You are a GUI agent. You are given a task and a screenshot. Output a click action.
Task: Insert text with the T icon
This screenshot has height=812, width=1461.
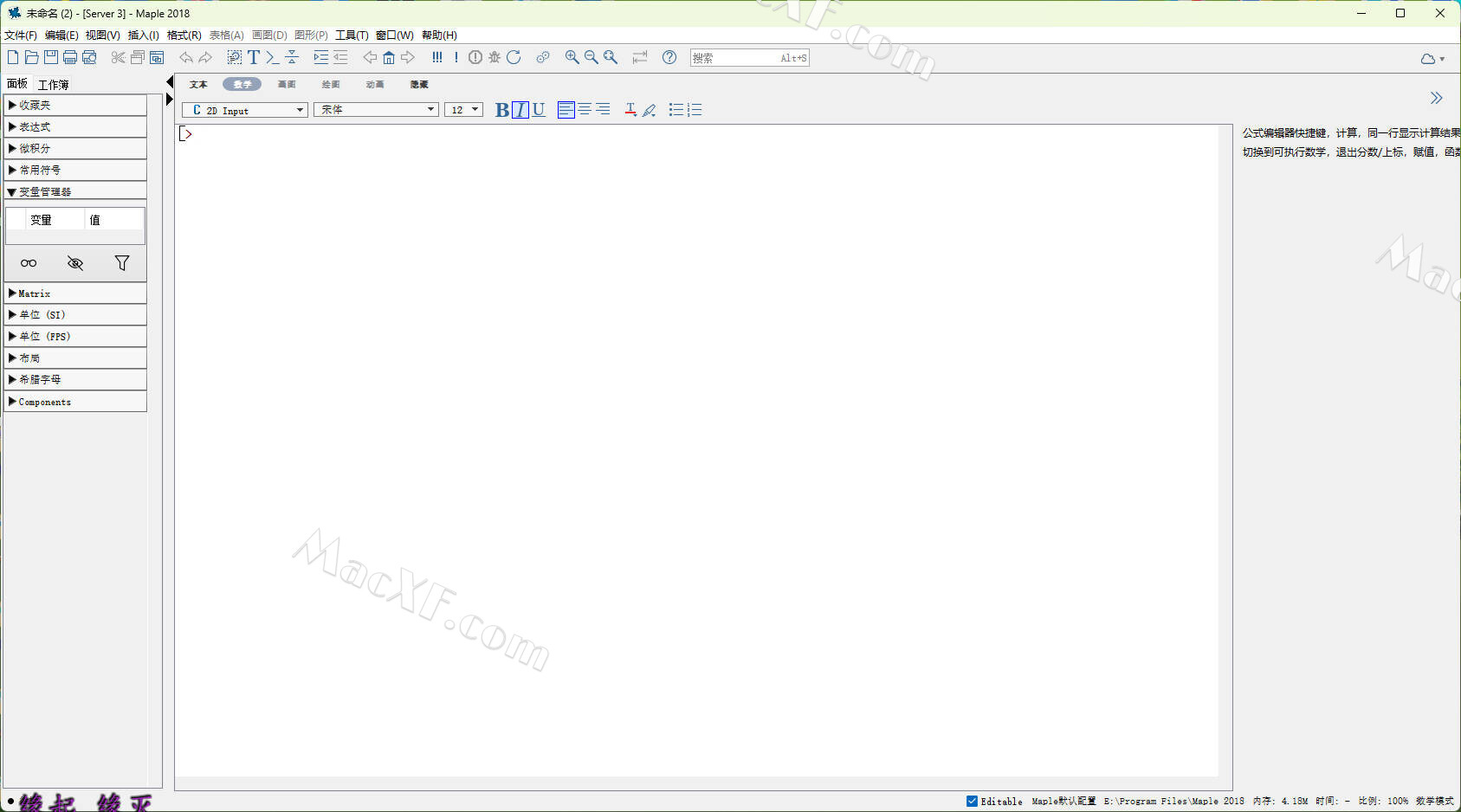(253, 57)
